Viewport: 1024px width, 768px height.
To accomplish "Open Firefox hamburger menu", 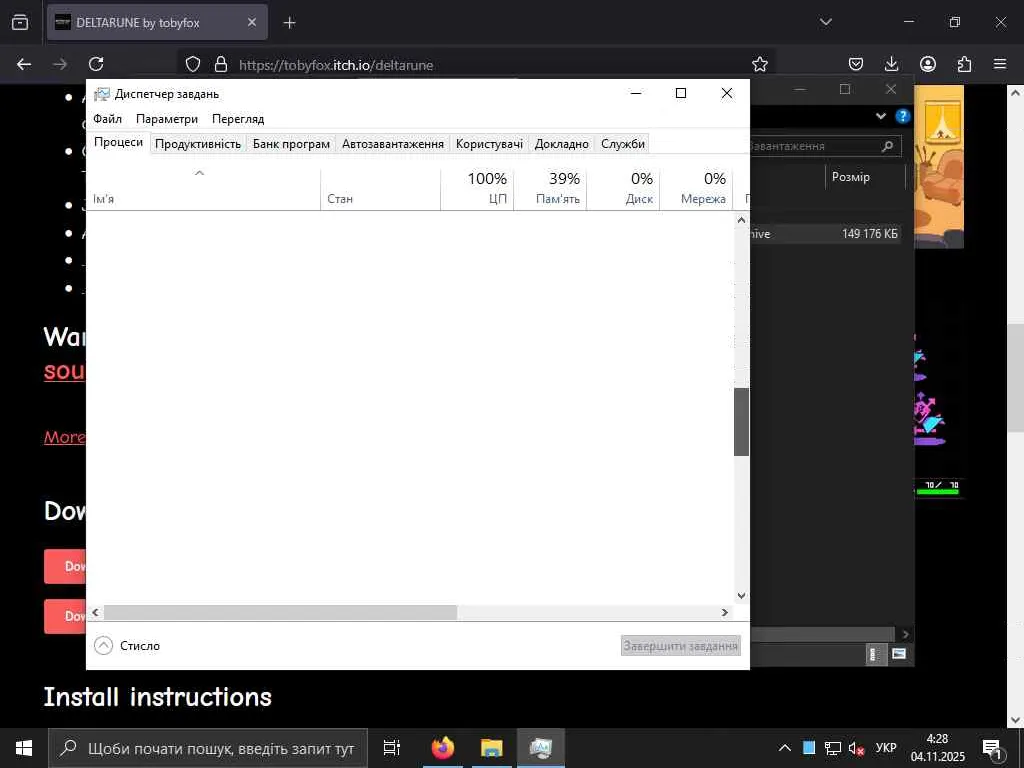I will click(1000, 64).
